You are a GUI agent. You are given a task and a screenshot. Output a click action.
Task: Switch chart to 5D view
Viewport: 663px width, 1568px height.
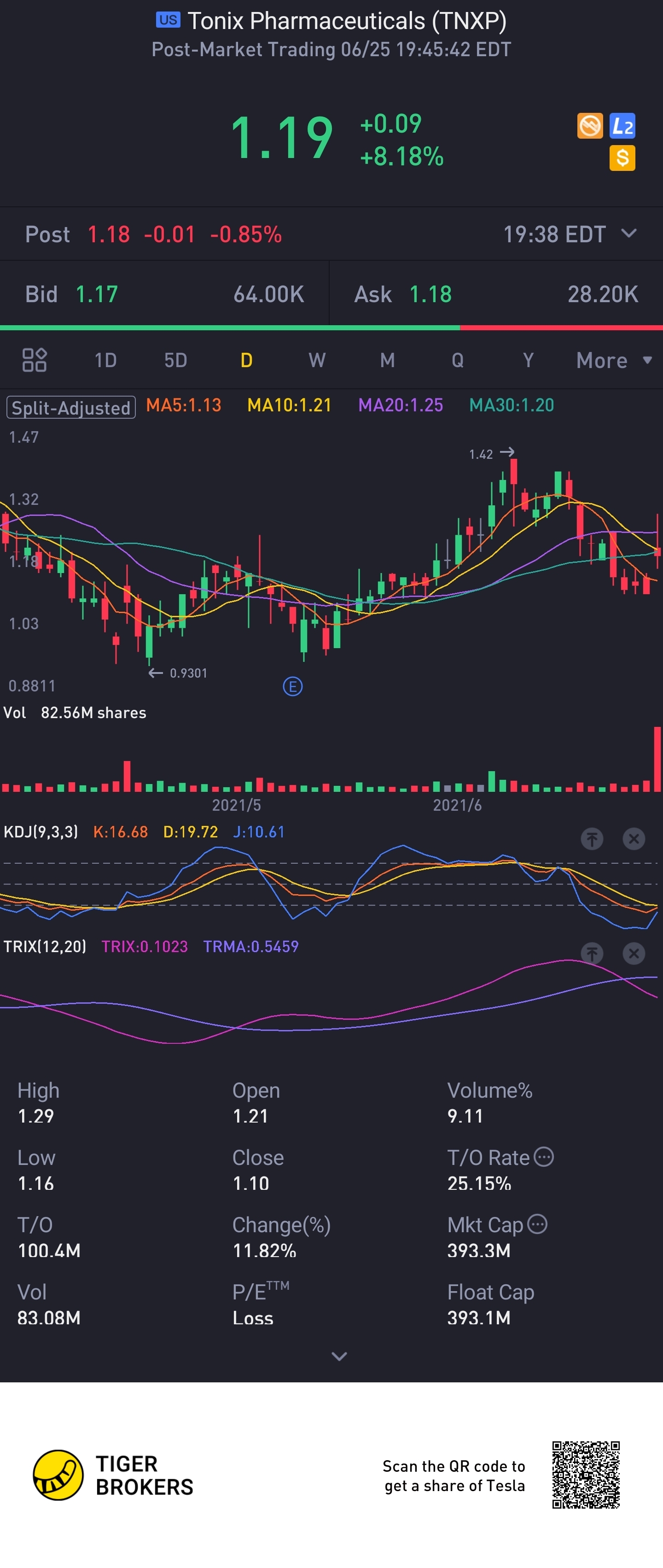[176, 360]
